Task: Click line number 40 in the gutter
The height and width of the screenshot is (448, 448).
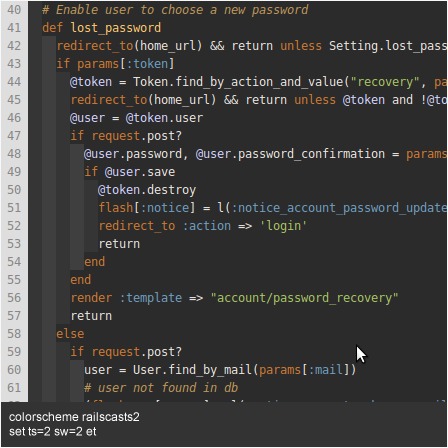Action: (x=14, y=10)
